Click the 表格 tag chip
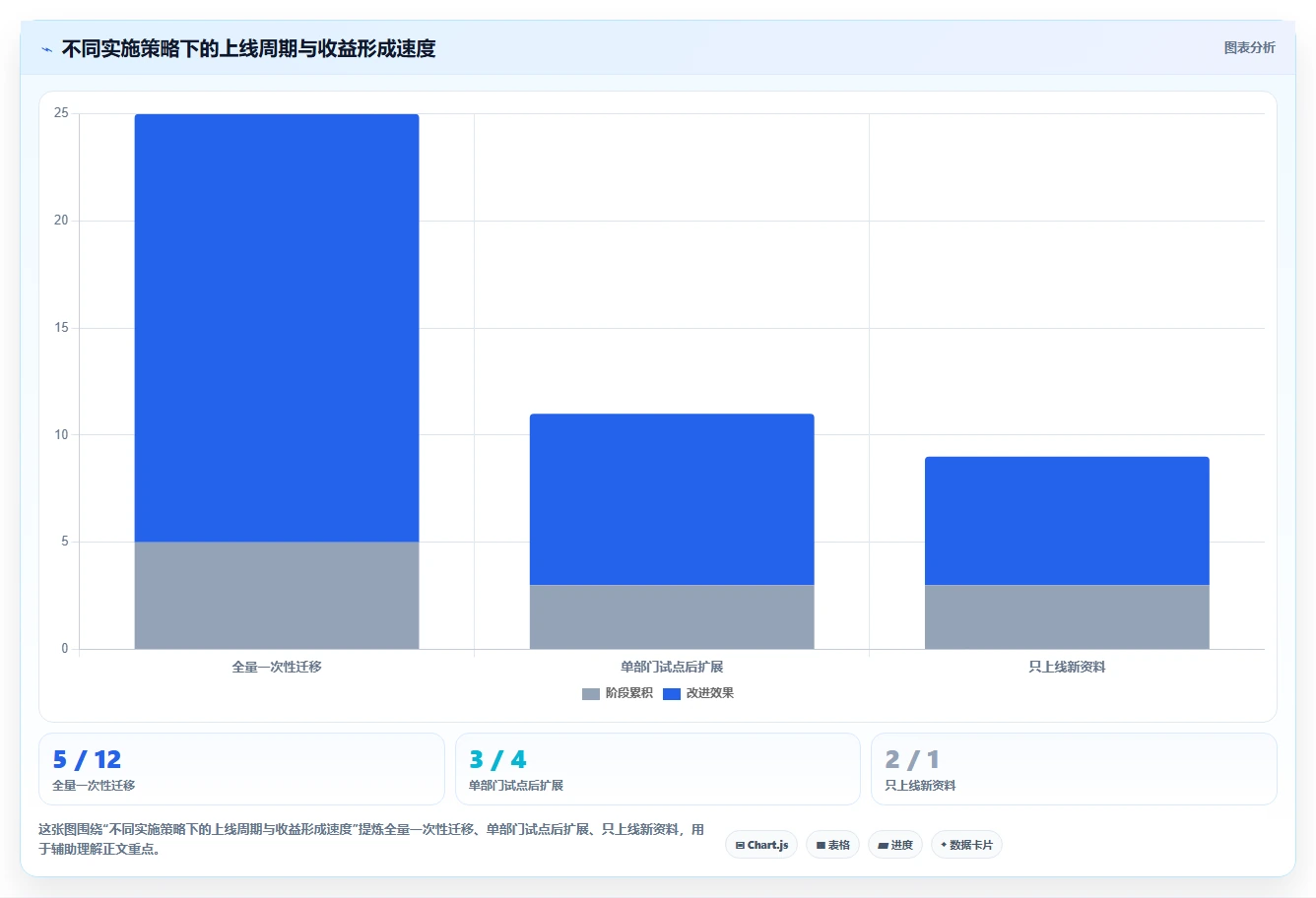 point(832,845)
